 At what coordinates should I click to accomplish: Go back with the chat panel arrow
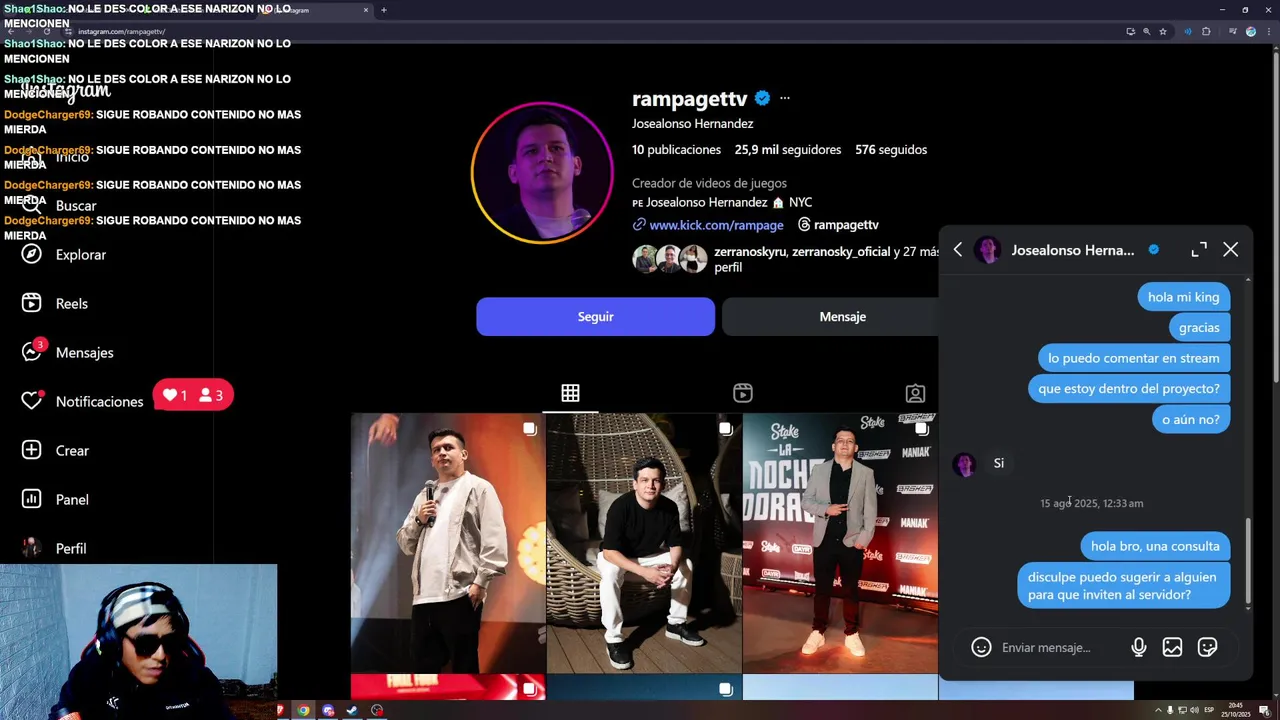coord(958,250)
